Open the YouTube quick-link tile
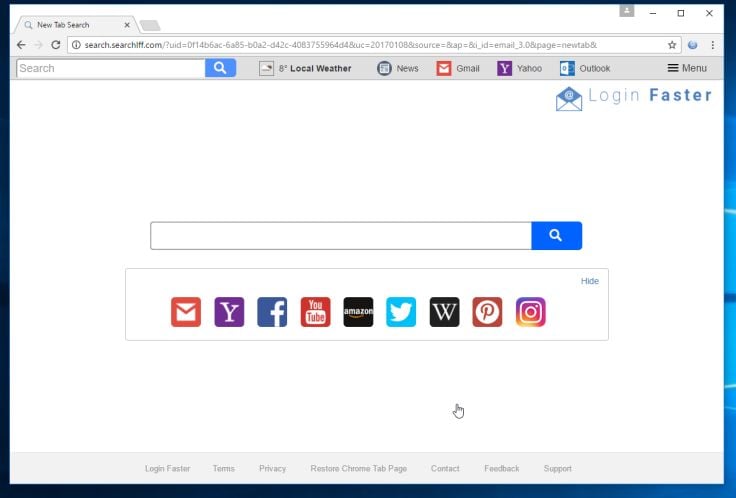The height and width of the screenshot is (498, 736). click(x=315, y=312)
